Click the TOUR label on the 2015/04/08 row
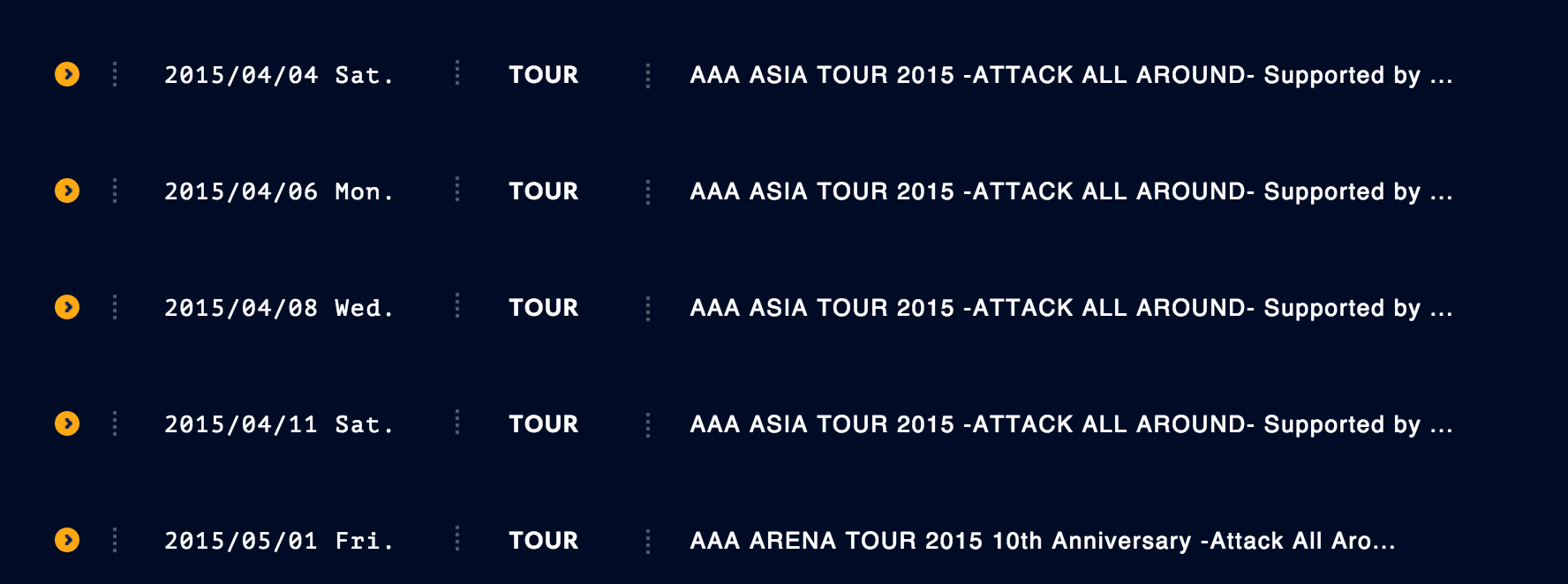Screen dimensions: 1568x584 543,308
